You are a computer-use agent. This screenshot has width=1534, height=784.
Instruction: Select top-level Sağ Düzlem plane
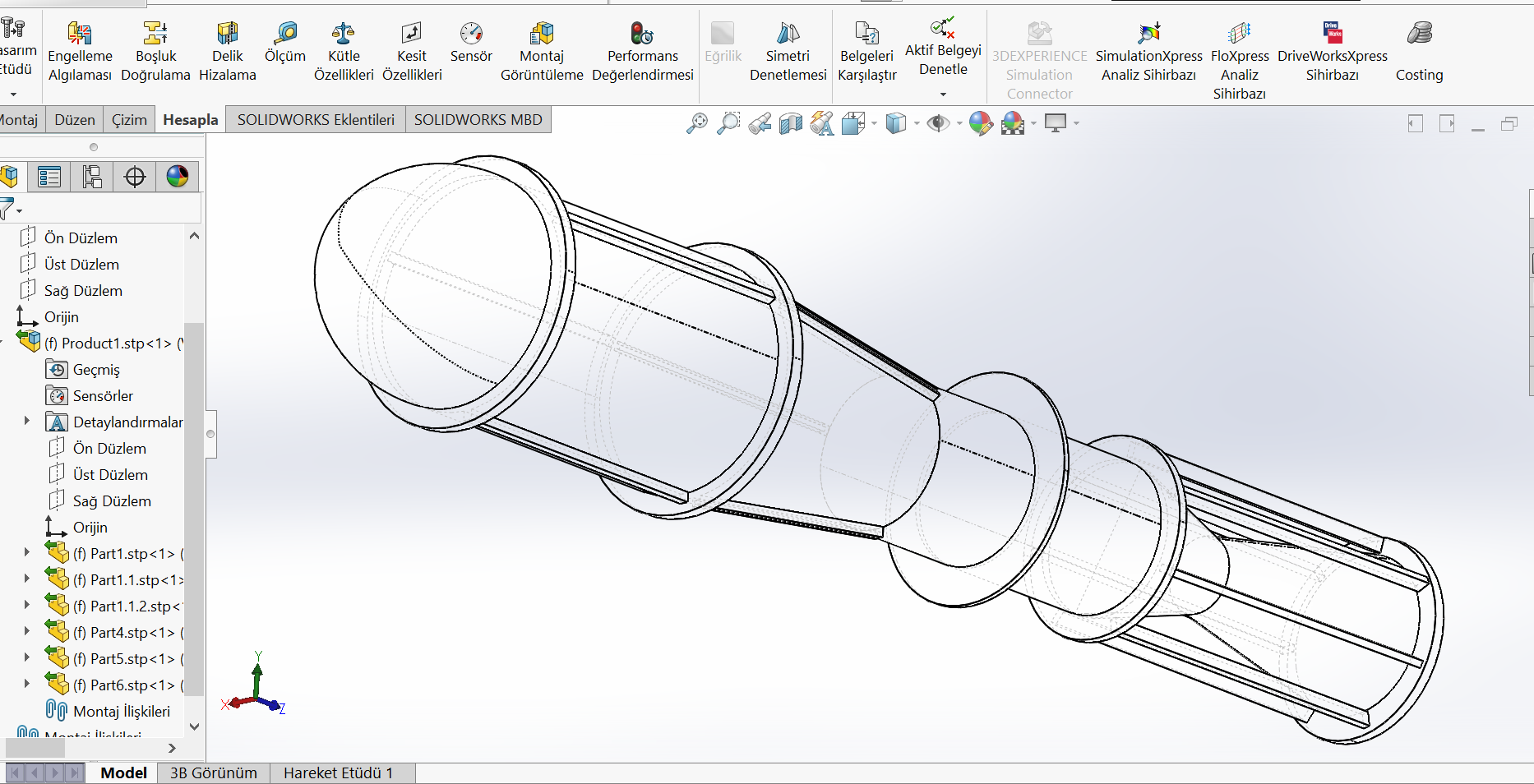pyautogui.click(x=83, y=290)
